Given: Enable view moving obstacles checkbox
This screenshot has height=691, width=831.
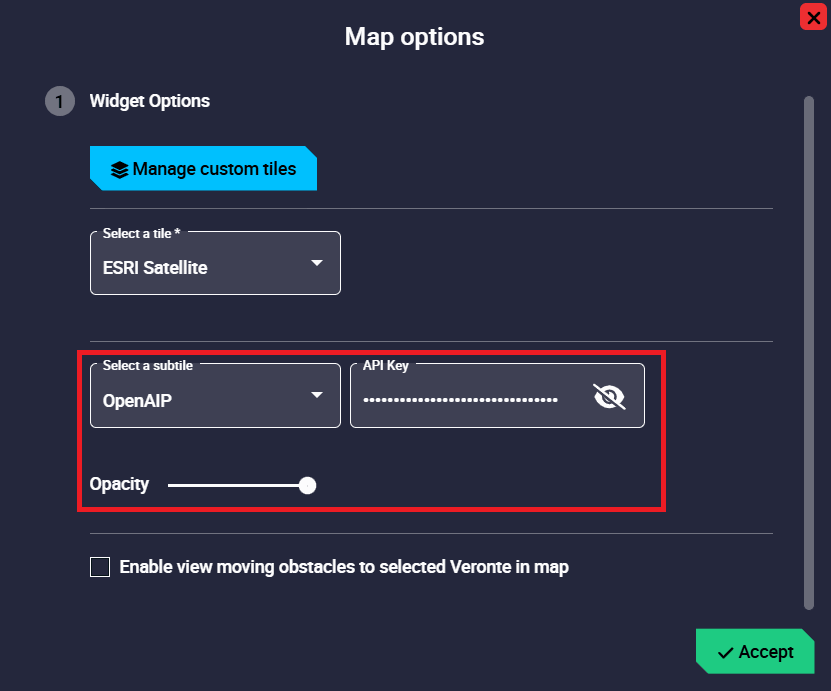Looking at the screenshot, I should pos(100,567).
